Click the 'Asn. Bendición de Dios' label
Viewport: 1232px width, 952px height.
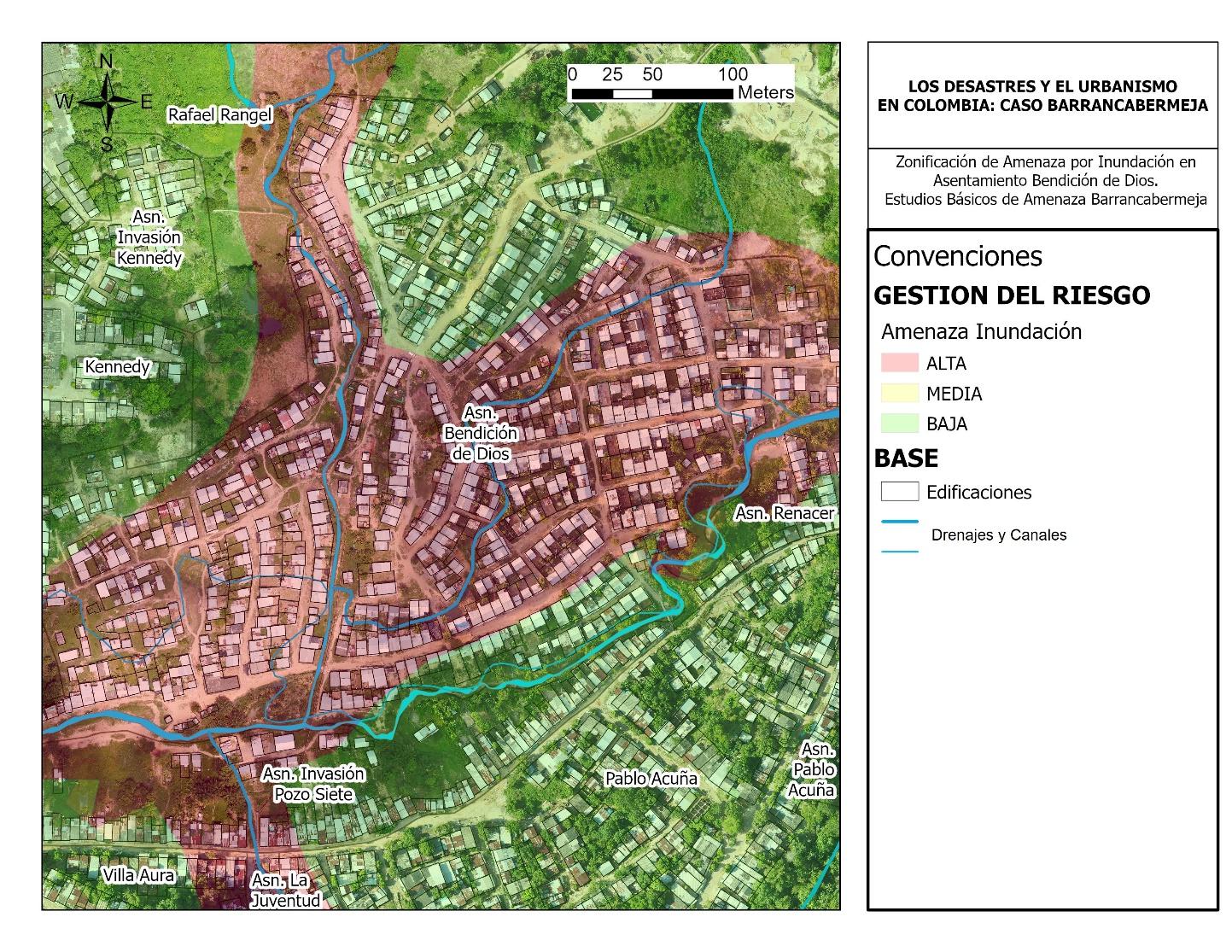[x=481, y=433]
